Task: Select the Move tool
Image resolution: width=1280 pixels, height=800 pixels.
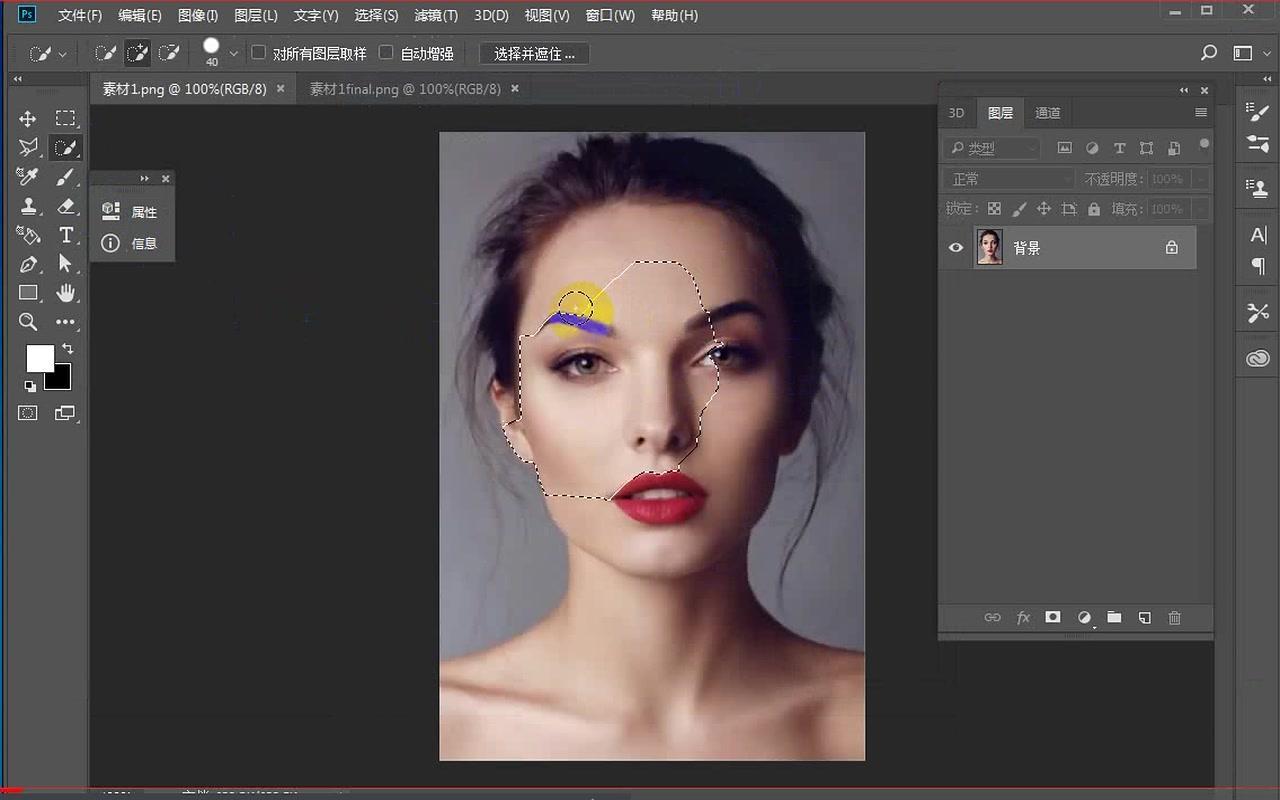Action: tap(28, 119)
